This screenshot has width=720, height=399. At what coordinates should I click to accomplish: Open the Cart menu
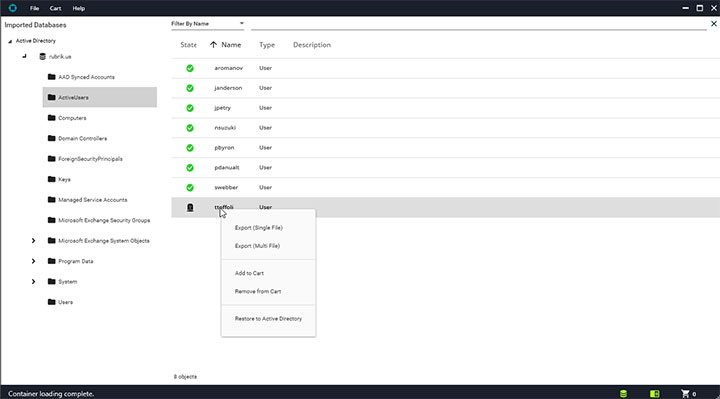56,8
